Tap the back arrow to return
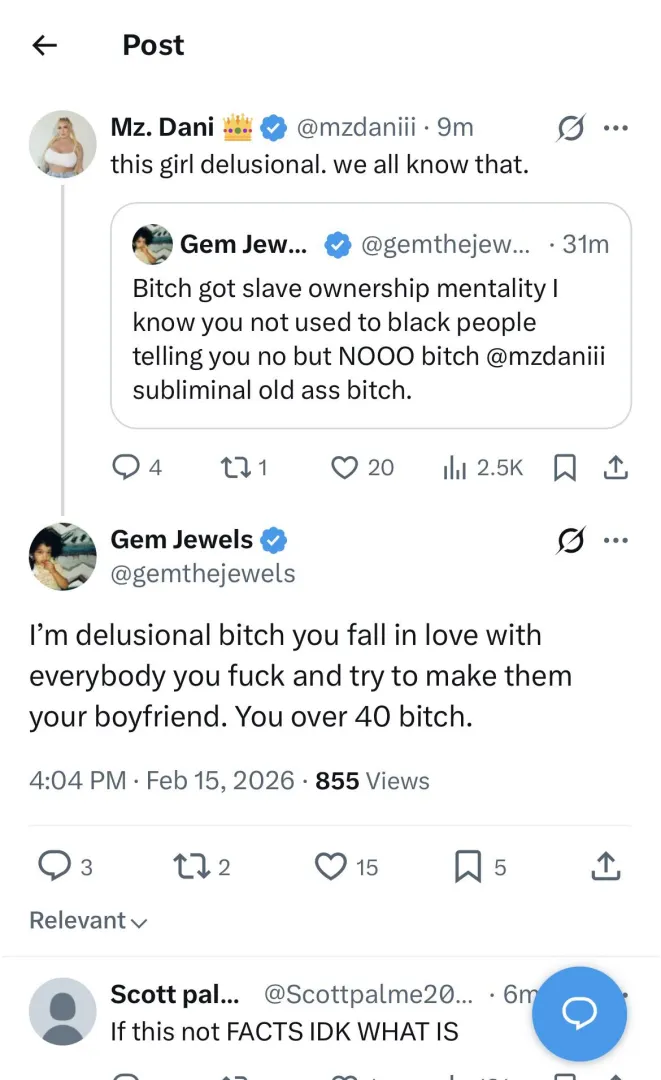The image size is (661, 1080). (x=44, y=44)
